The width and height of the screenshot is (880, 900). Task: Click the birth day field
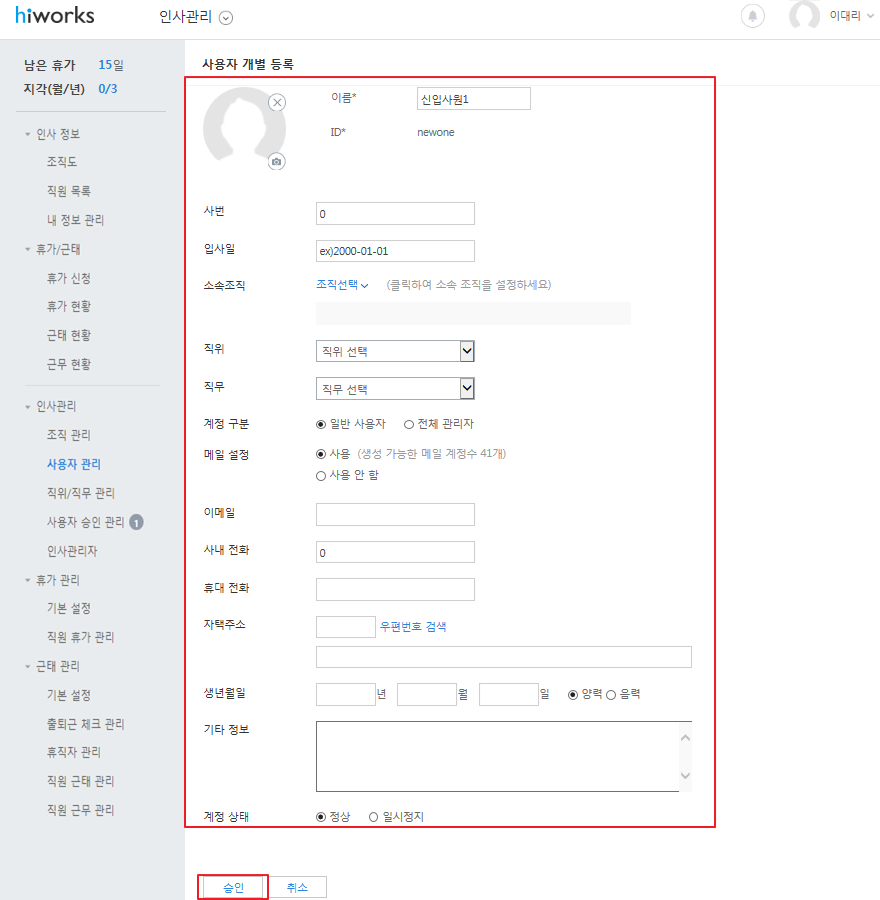[509, 695]
